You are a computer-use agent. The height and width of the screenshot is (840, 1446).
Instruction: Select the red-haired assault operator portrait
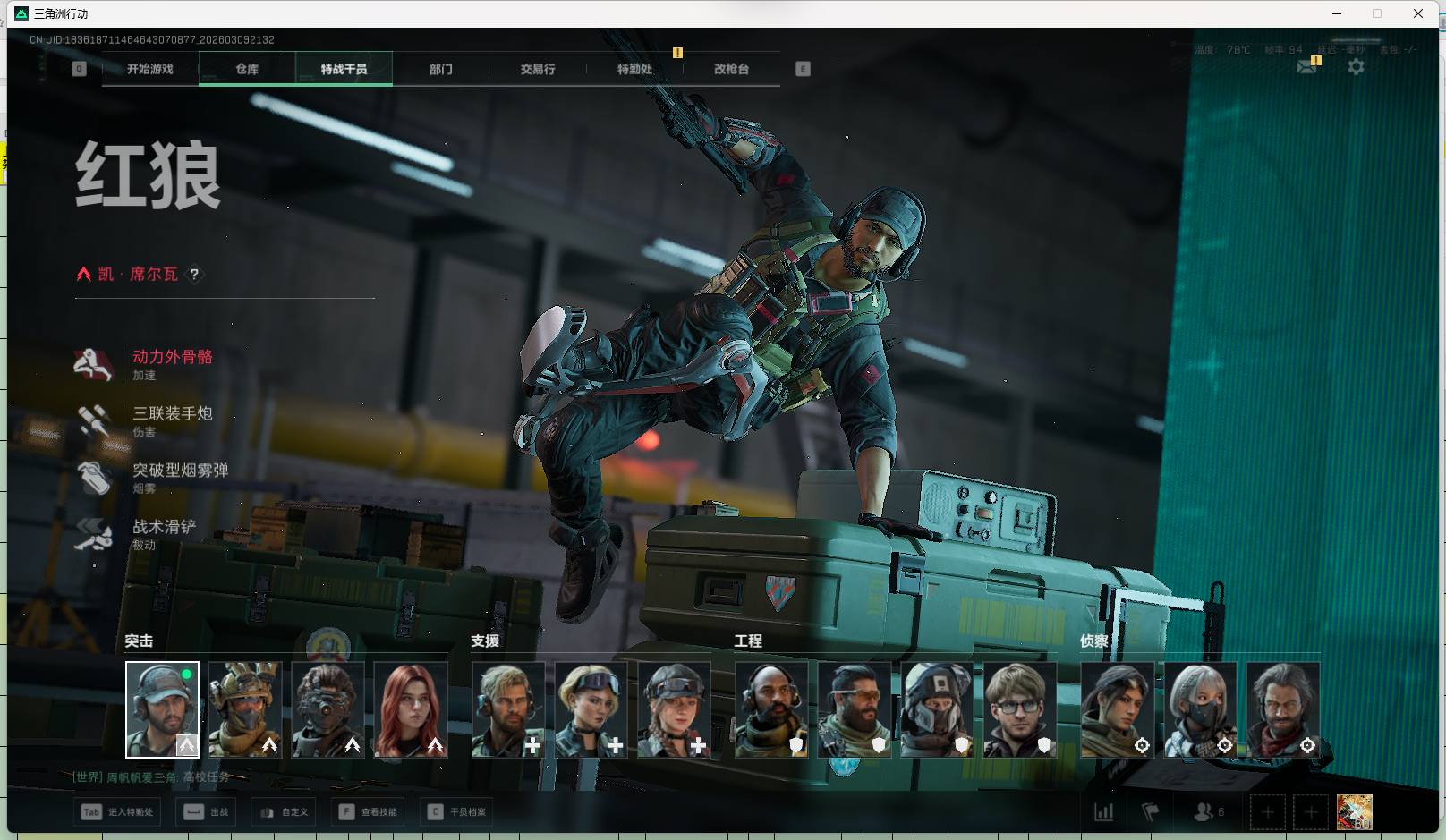tap(410, 709)
